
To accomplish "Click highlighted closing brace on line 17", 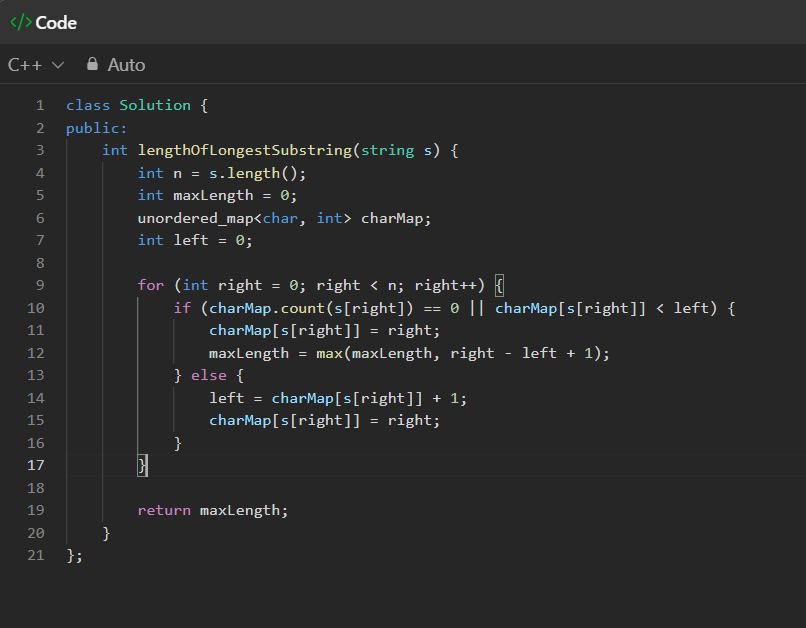I will 142,465.
